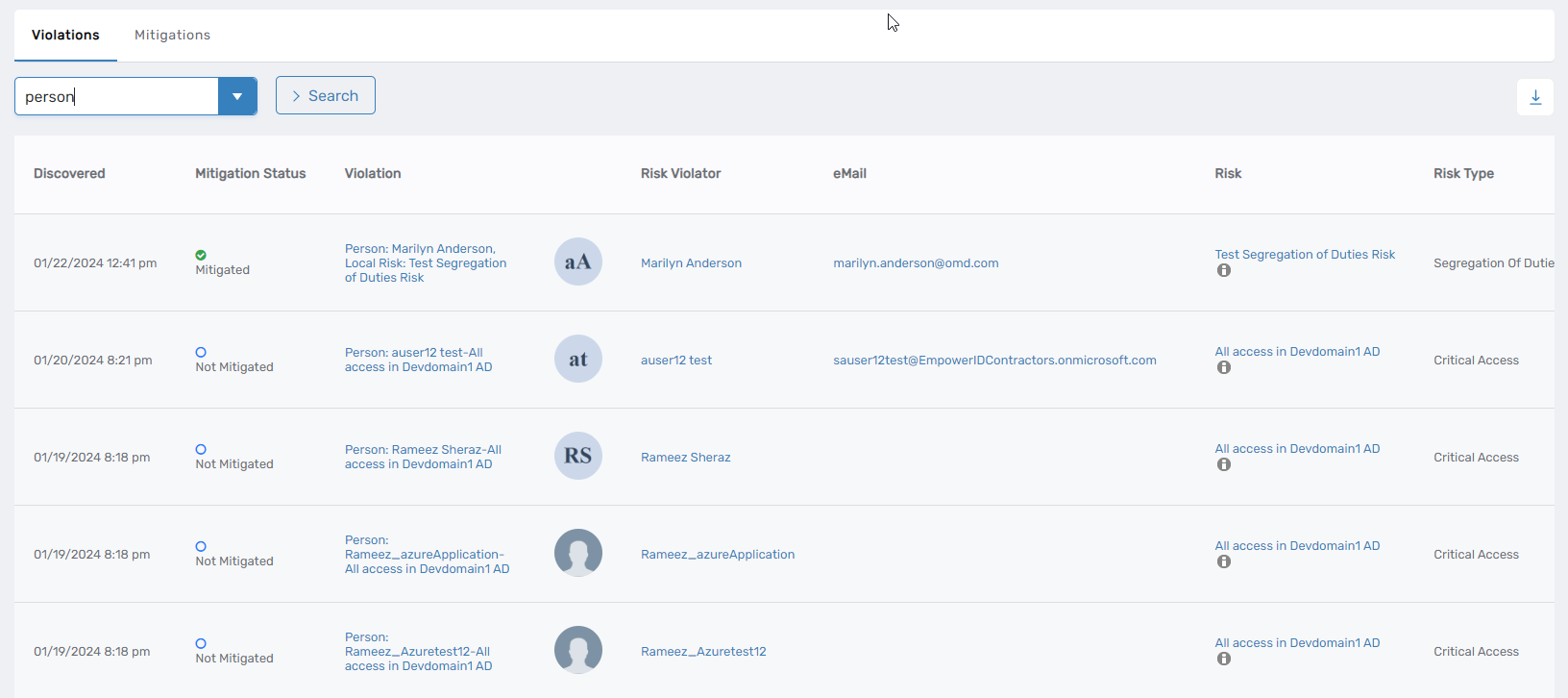Click the Search button
This screenshot has height=698, width=1568.
pyautogui.click(x=325, y=96)
